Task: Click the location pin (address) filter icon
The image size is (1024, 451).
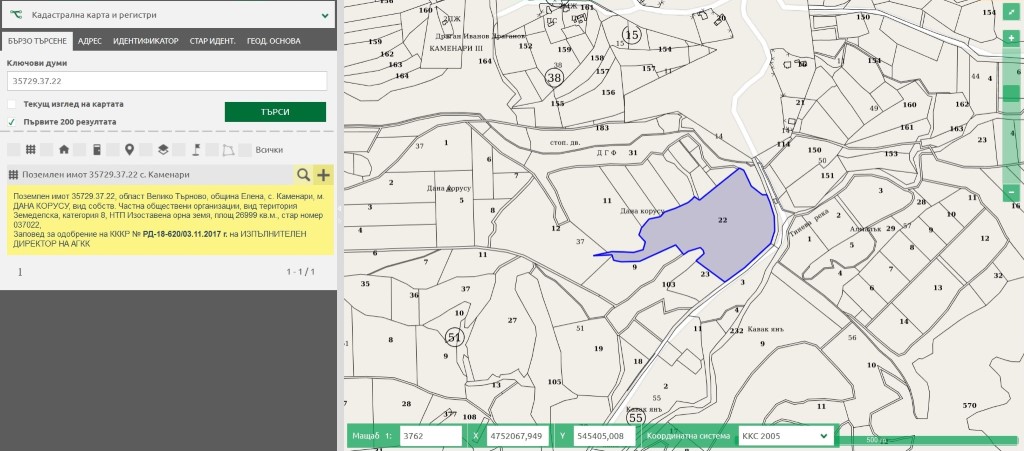Action: pyautogui.click(x=129, y=150)
